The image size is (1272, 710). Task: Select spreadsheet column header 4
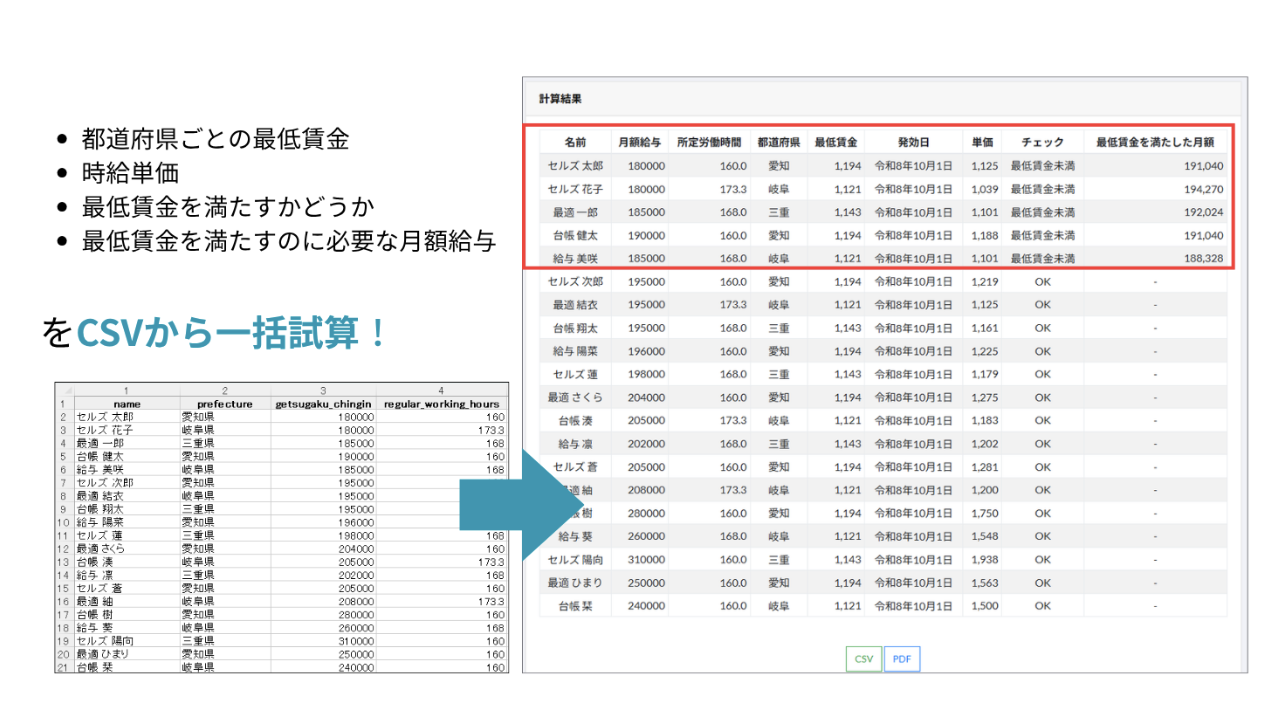click(441, 390)
